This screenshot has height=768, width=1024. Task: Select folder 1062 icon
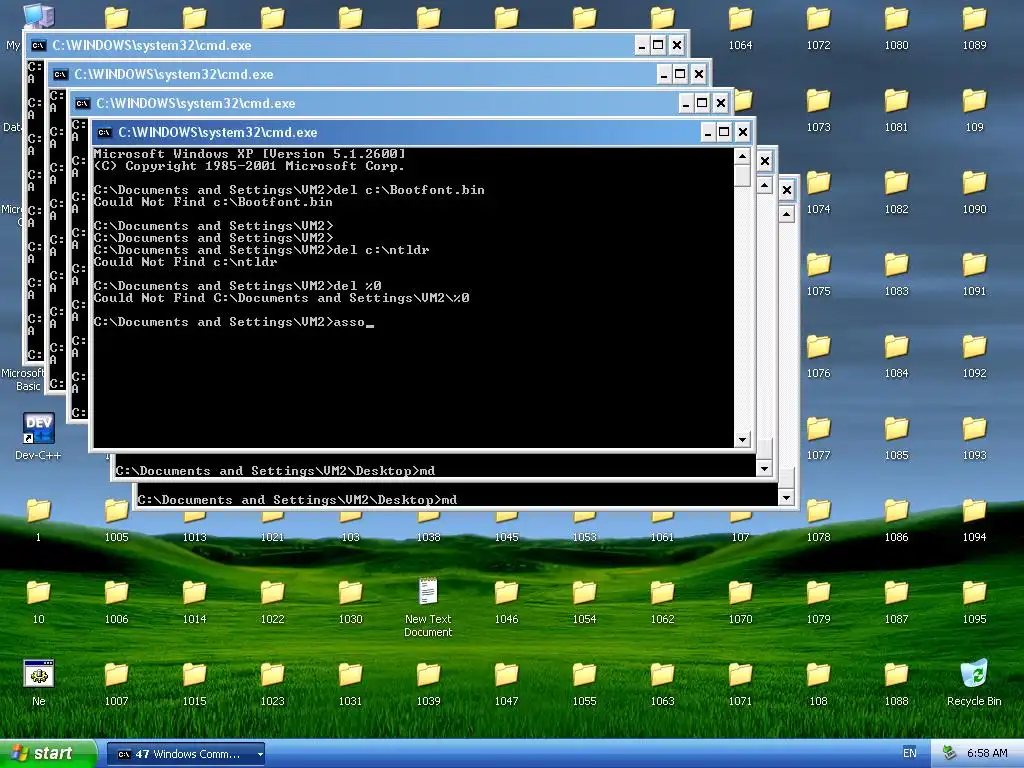click(662, 592)
